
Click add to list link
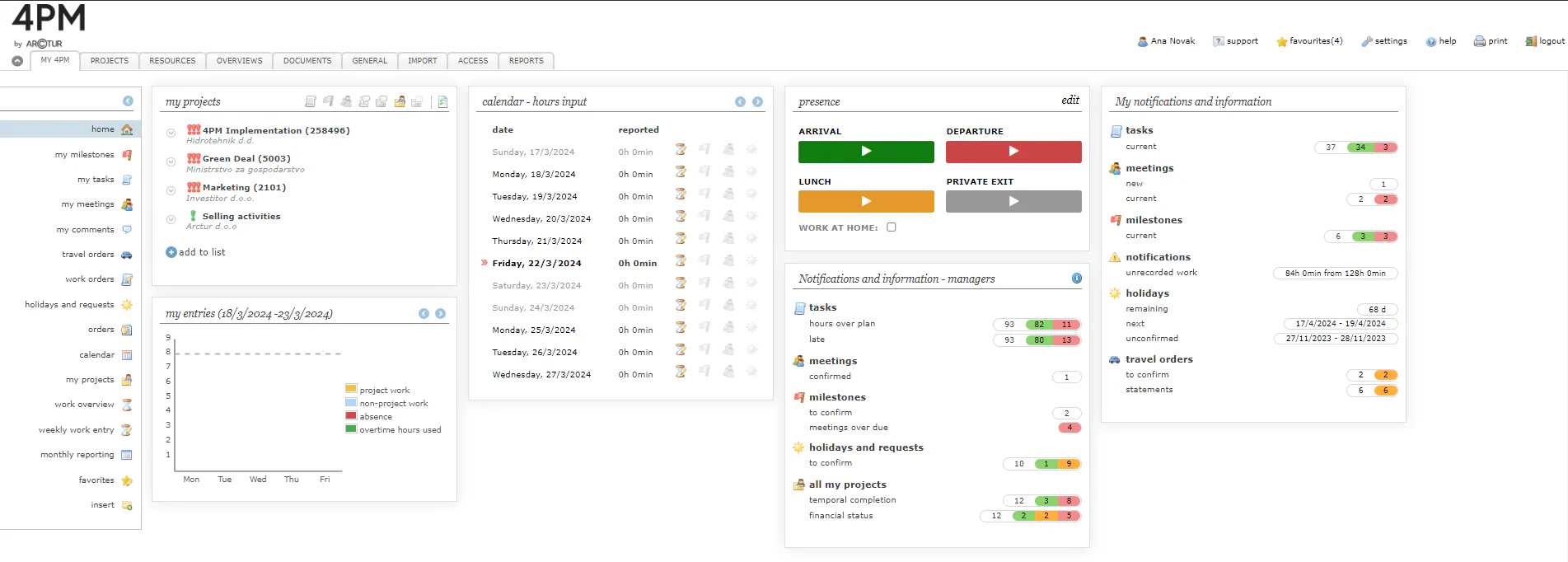click(202, 252)
